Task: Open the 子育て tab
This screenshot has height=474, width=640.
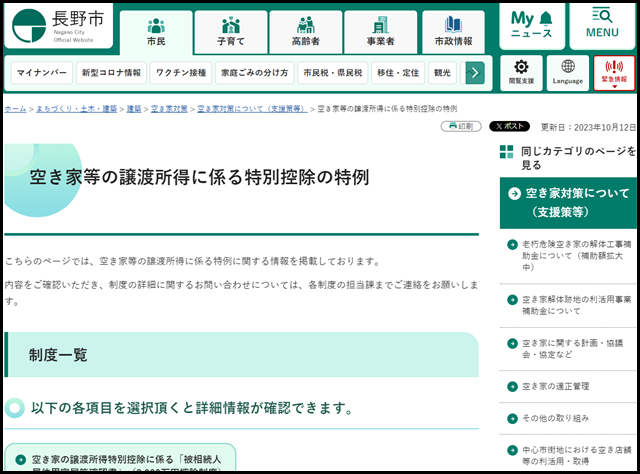Action: [231, 32]
